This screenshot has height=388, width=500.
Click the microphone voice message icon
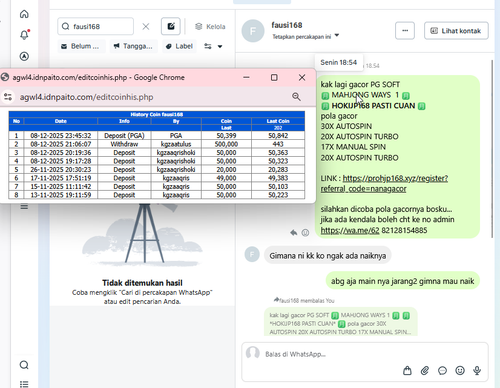[477, 371]
